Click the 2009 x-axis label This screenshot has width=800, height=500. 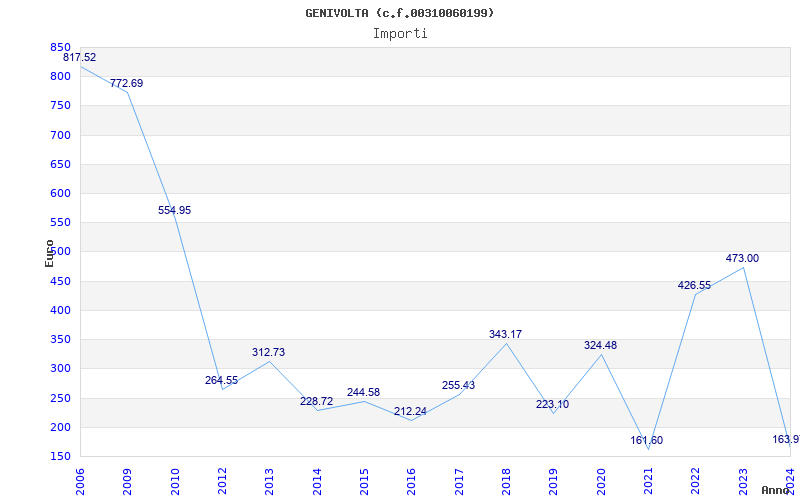coord(128,482)
